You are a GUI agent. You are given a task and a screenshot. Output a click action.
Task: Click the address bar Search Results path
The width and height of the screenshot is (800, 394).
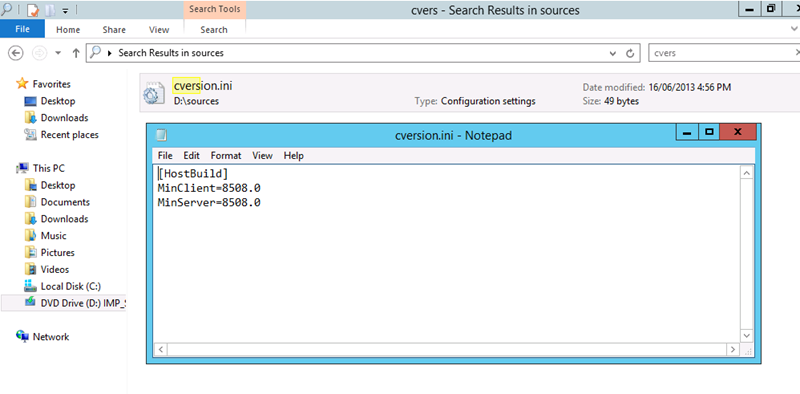[171, 53]
